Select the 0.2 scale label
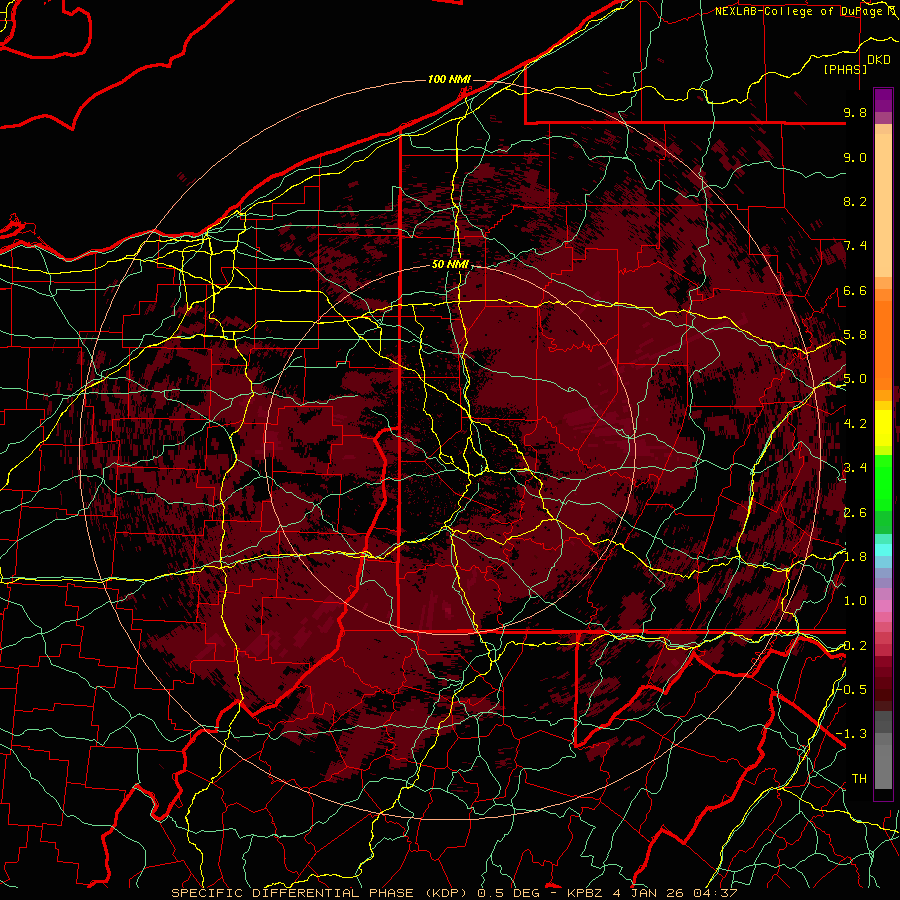Screen dimensions: 900x900 click(x=855, y=646)
